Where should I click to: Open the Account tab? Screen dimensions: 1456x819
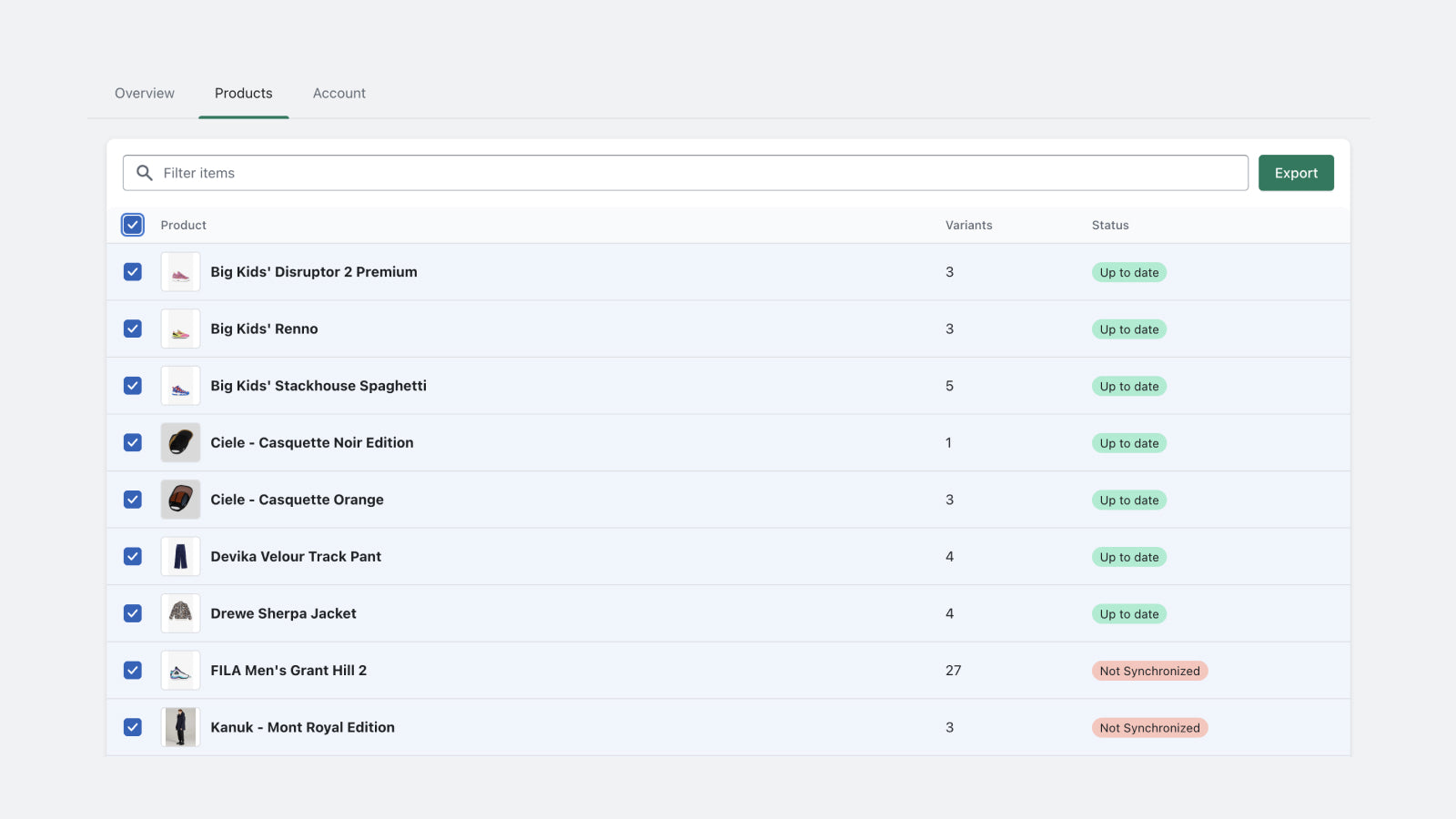339,93
